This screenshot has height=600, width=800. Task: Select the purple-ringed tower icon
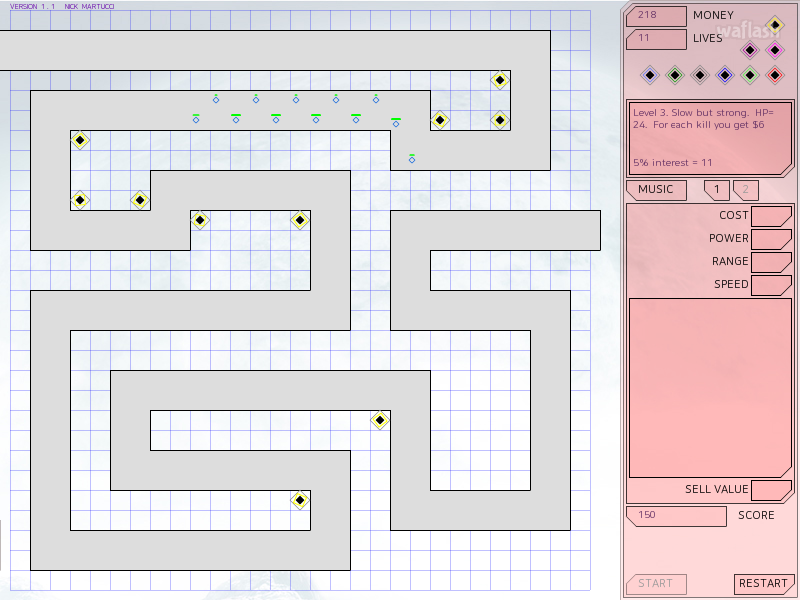750,49
